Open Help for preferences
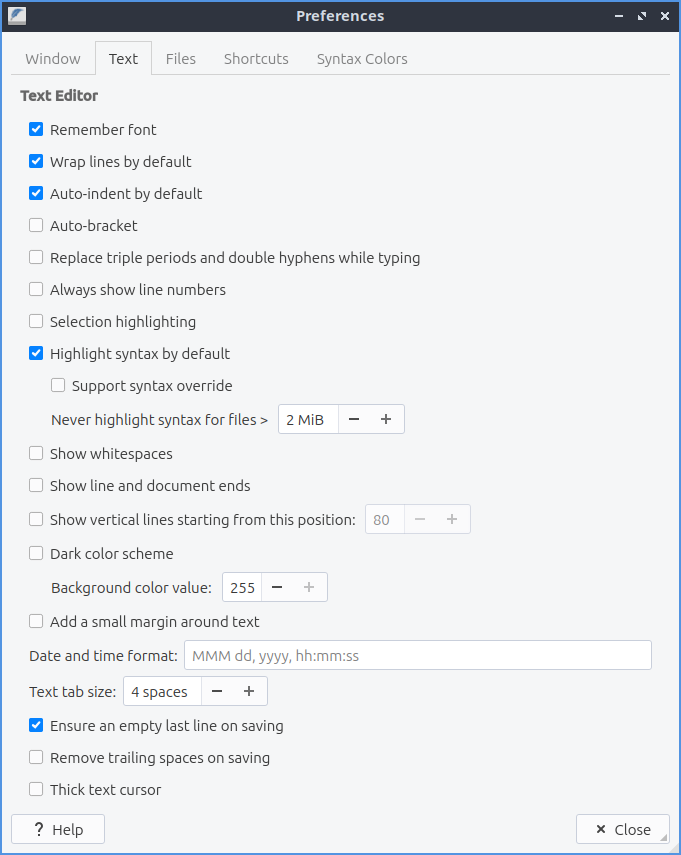 [x=58, y=830]
